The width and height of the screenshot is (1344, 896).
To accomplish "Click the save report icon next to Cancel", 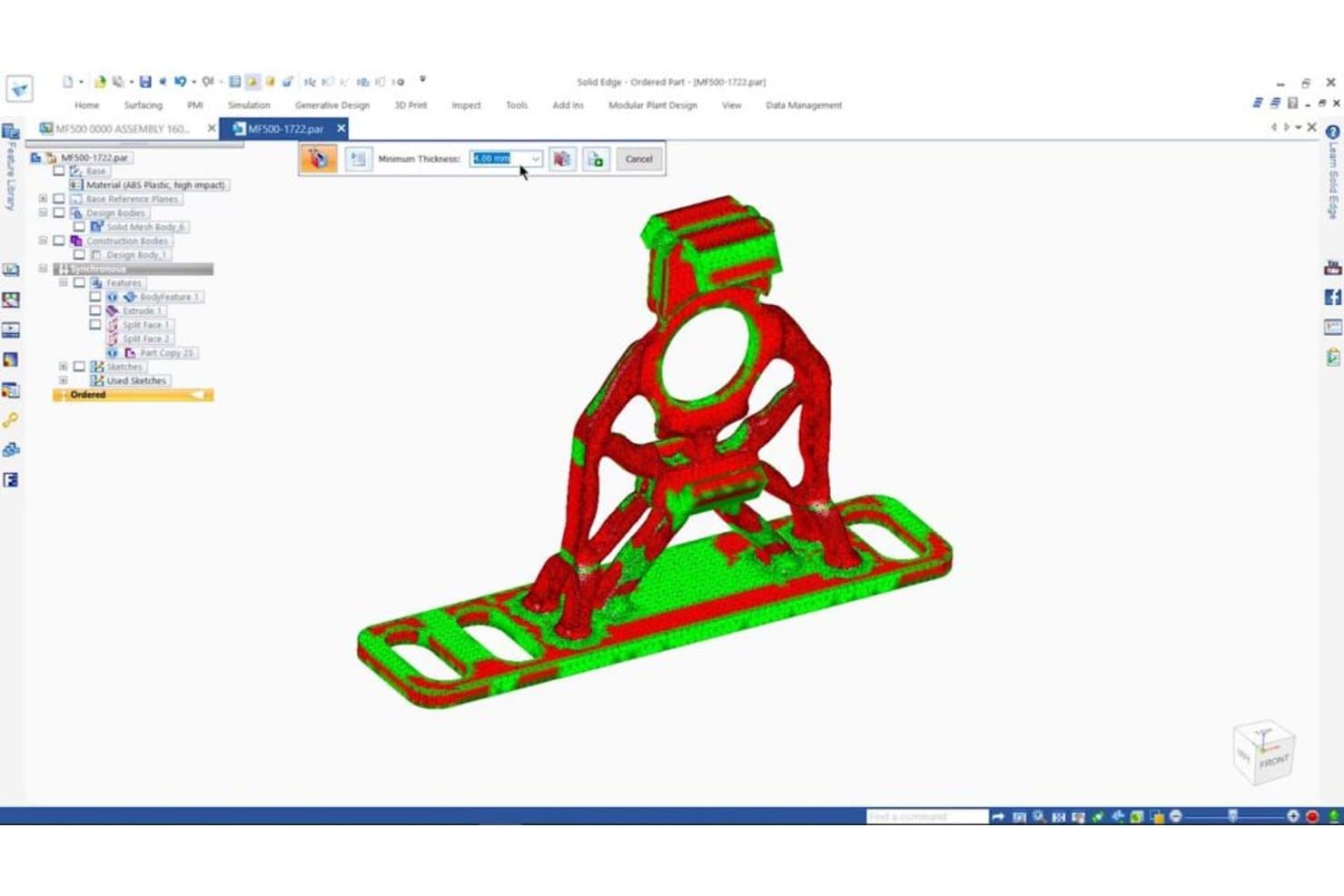I will (x=596, y=159).
